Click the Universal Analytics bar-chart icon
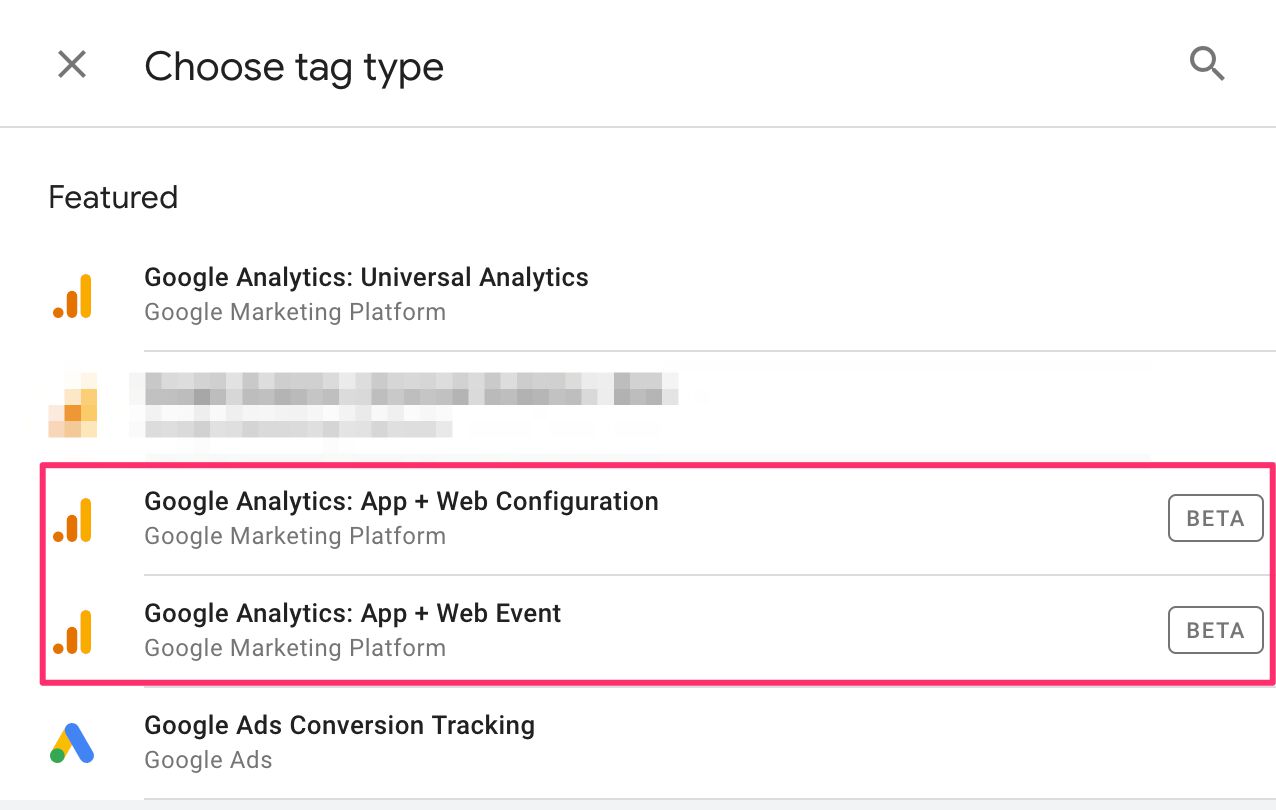Viewport: 1276px width, 810px height. click(73, 296)
